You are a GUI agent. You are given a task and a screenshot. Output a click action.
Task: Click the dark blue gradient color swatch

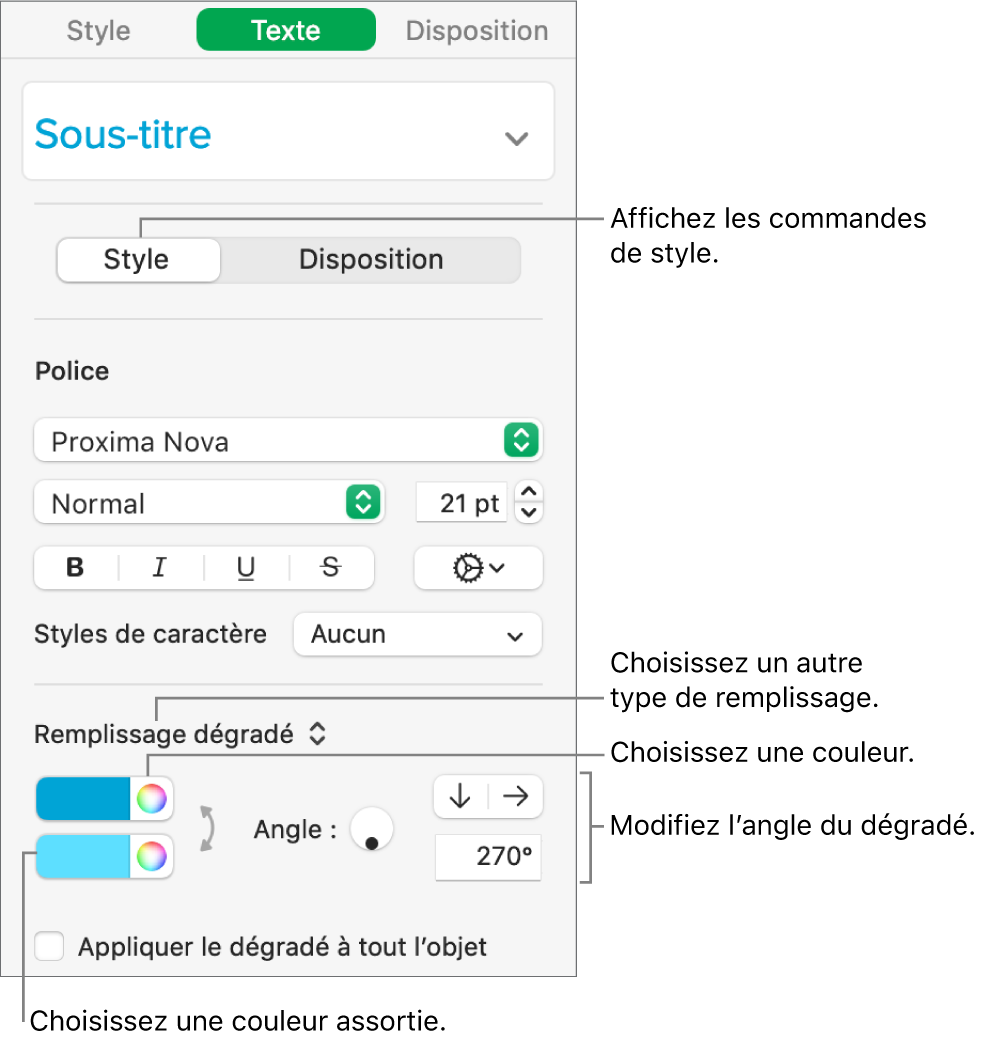click(x=84, y=798)
